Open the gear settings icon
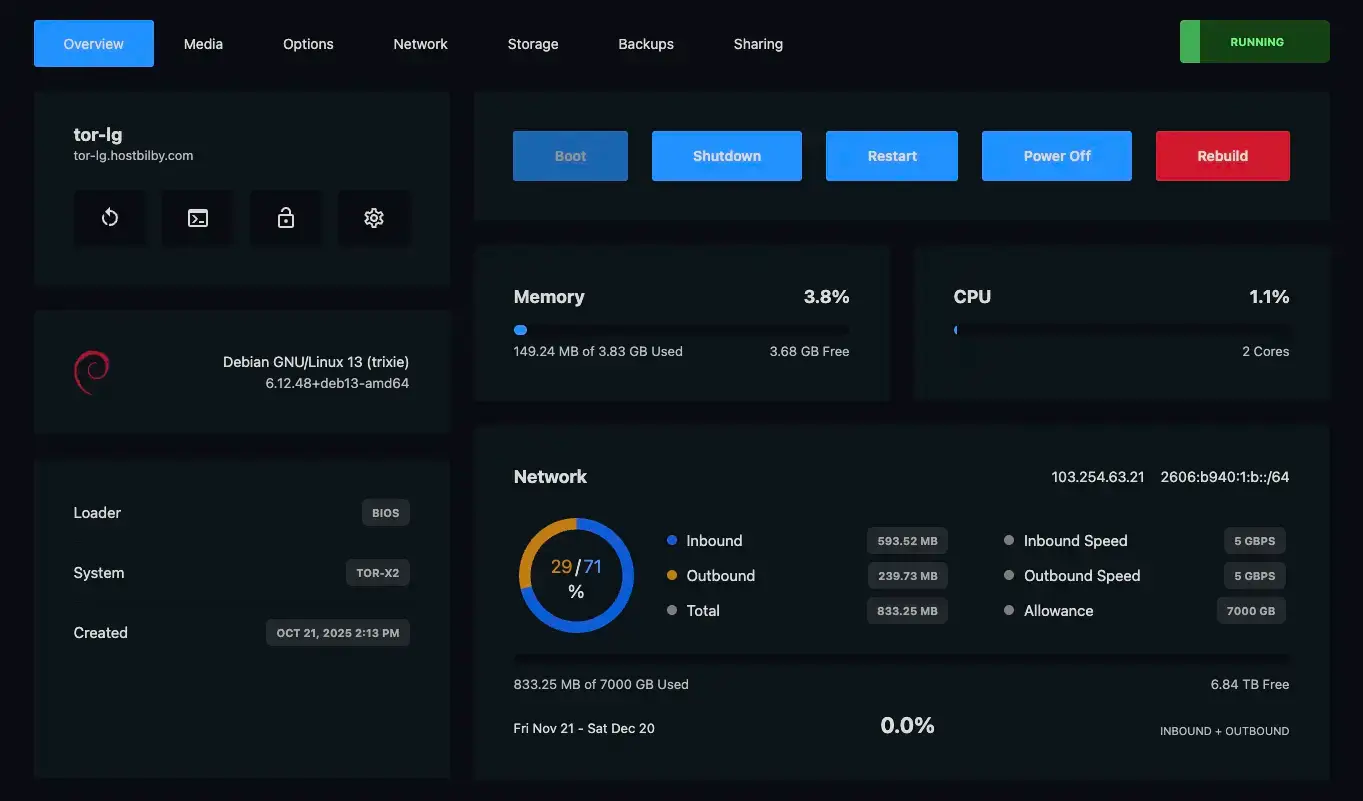 tap(374, 218)
